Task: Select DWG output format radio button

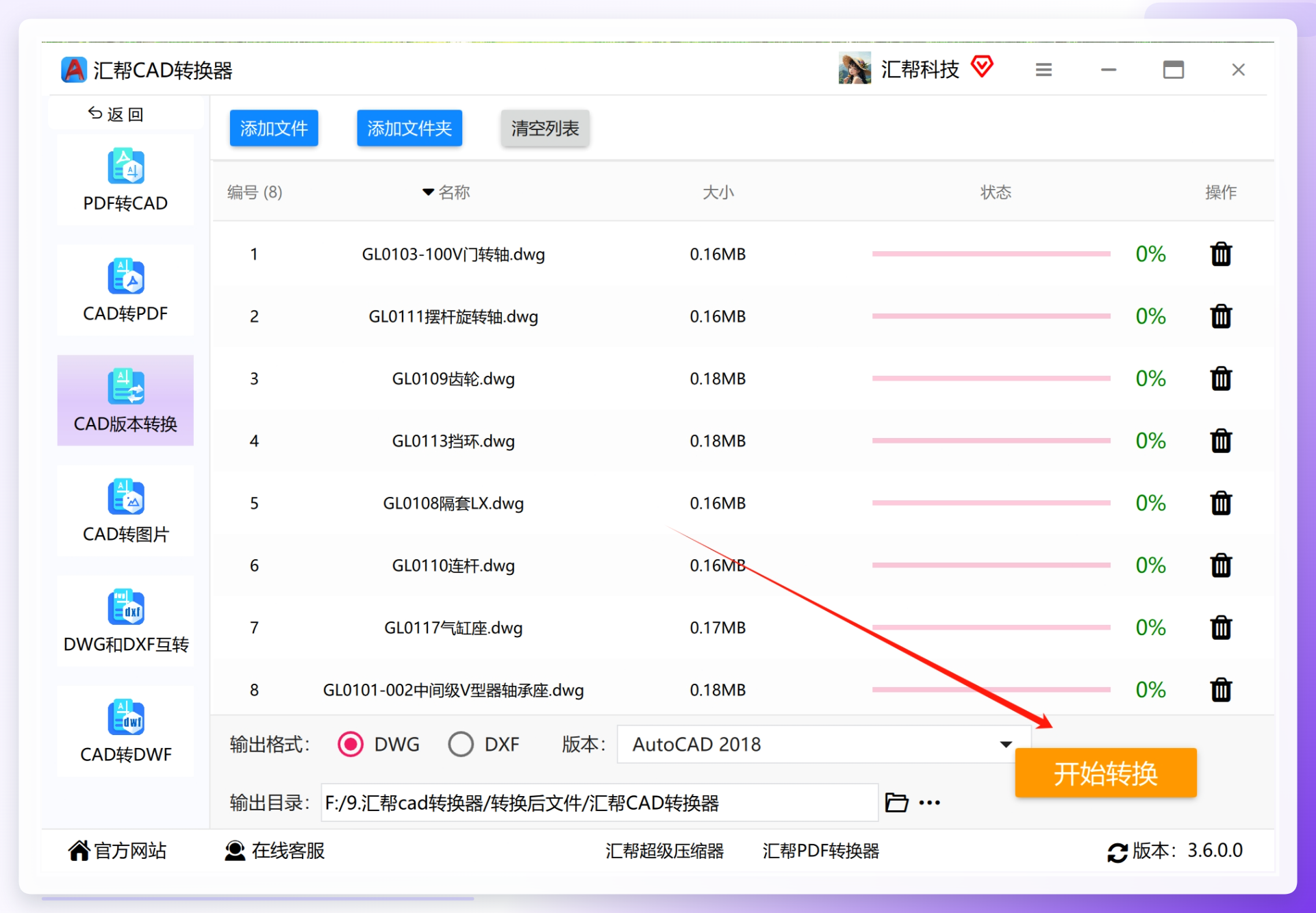Action: point(351,744)
